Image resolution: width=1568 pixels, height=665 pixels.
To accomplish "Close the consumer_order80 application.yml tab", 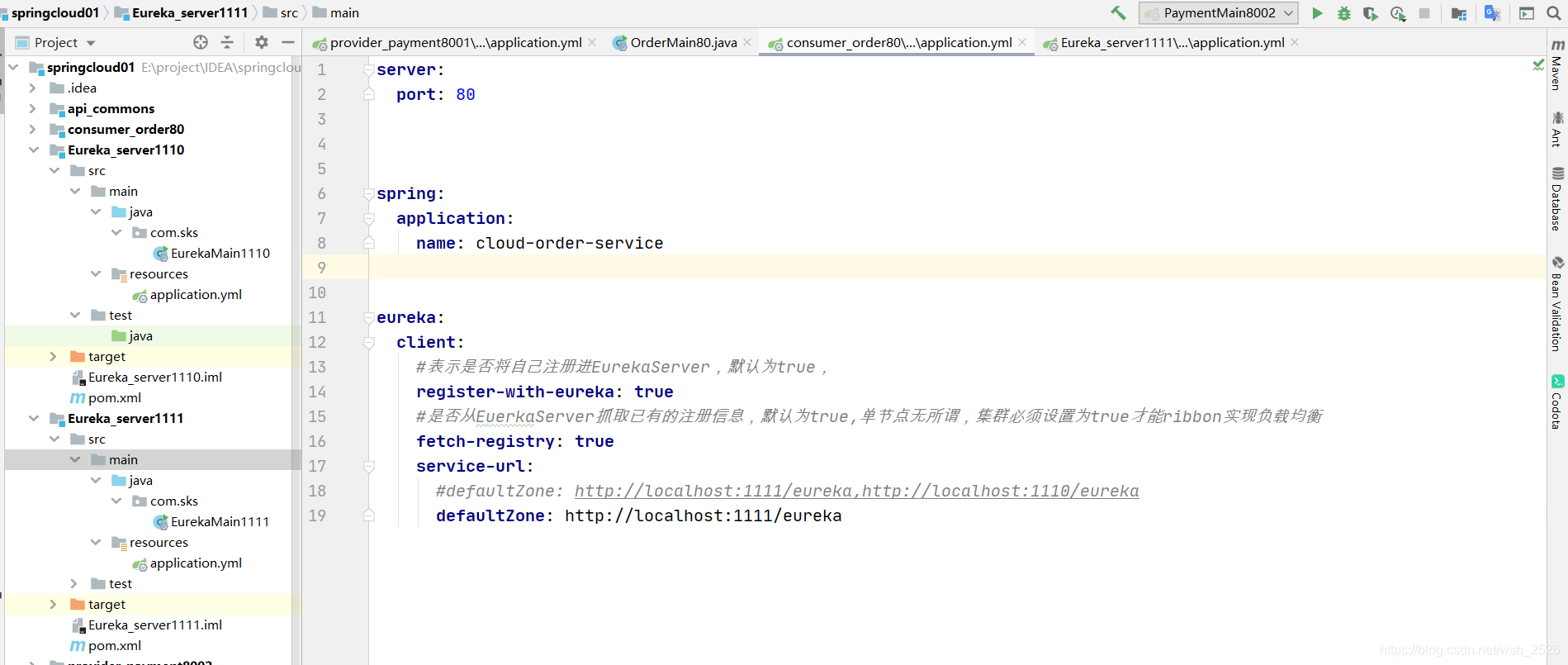I will [1022, 42].
